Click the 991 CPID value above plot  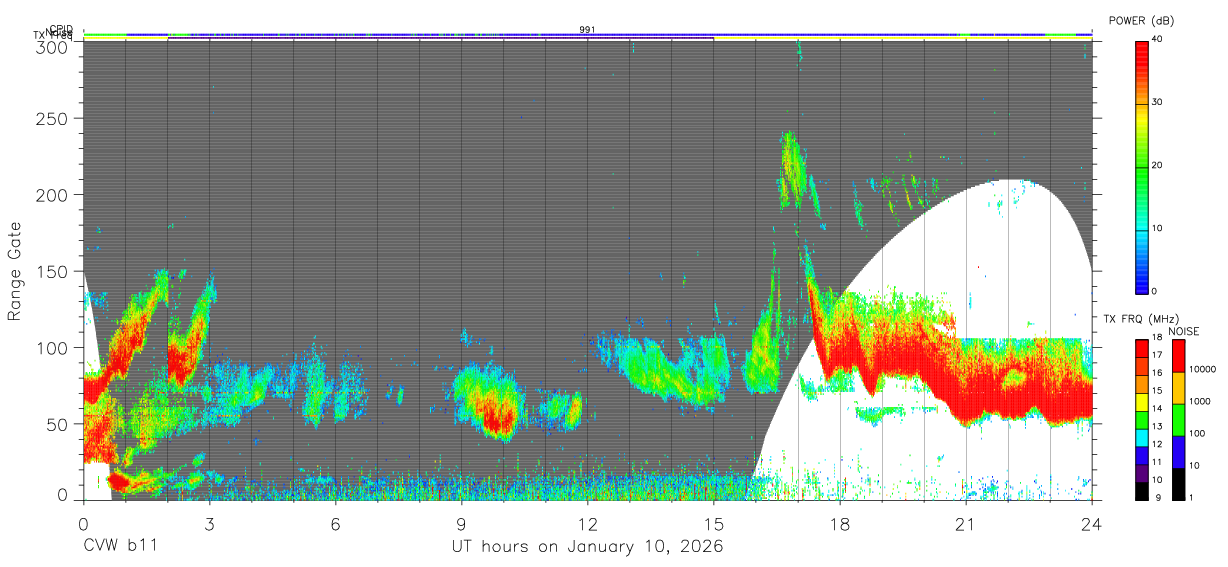click(587, 29)
